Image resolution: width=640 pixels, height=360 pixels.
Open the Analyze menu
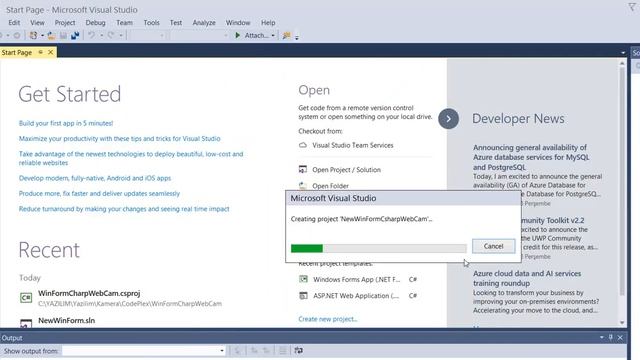204,23
